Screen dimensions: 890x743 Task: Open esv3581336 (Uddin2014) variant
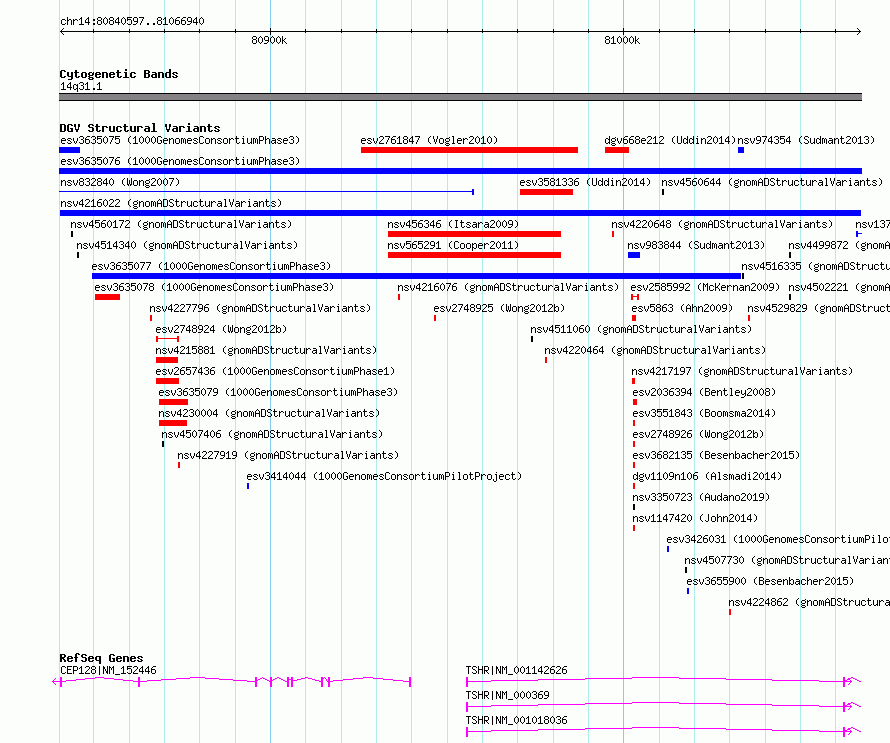pyautogui.click(x=585, y=182)
